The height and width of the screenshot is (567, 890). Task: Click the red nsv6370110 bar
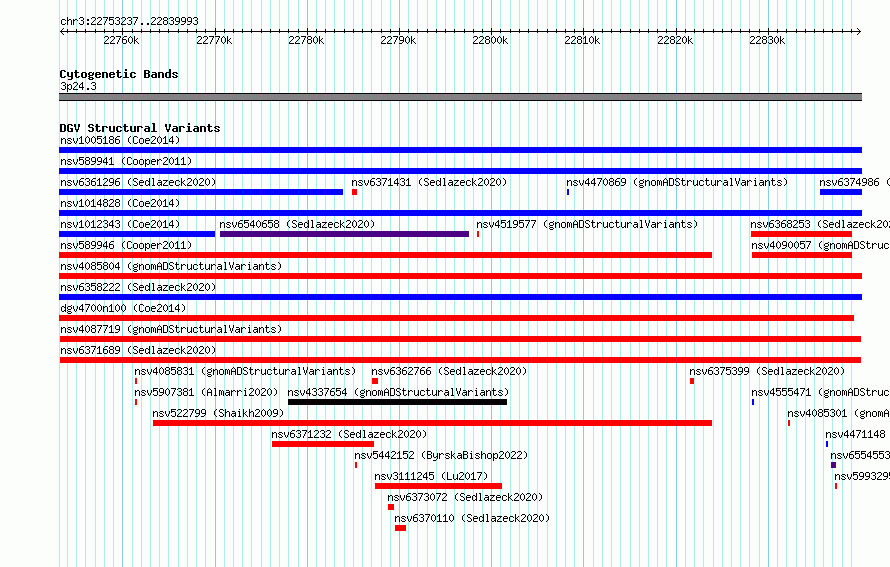tap(401, 528)
